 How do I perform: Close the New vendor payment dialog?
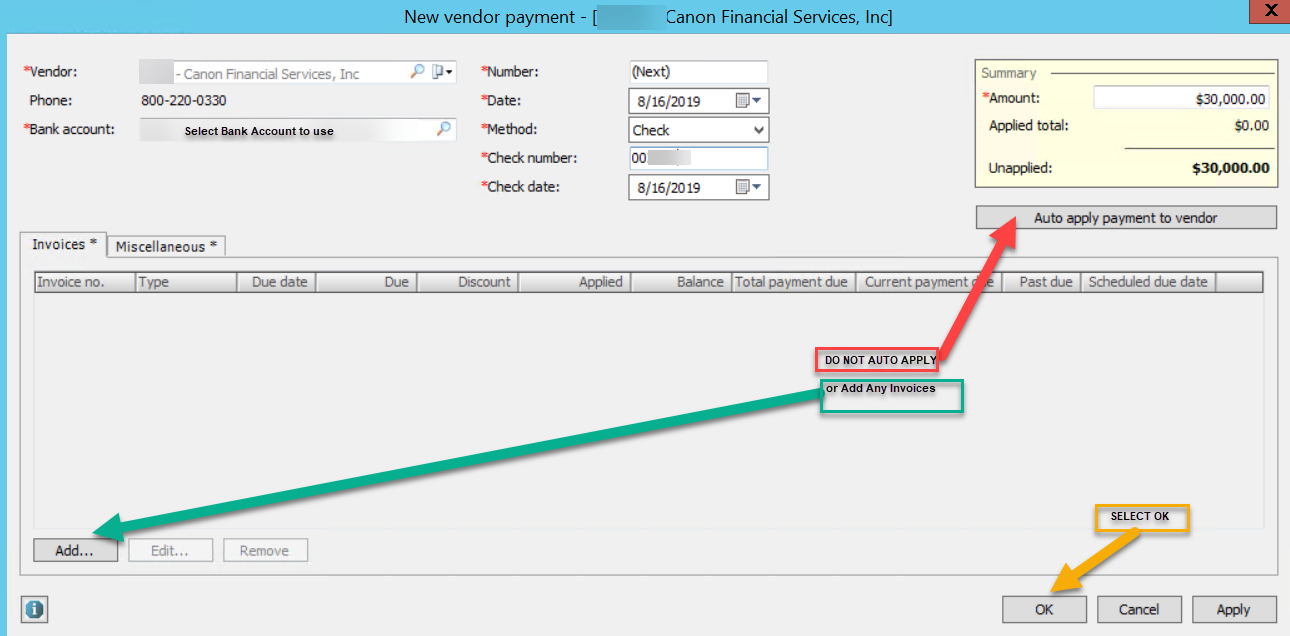[1269, 12]
